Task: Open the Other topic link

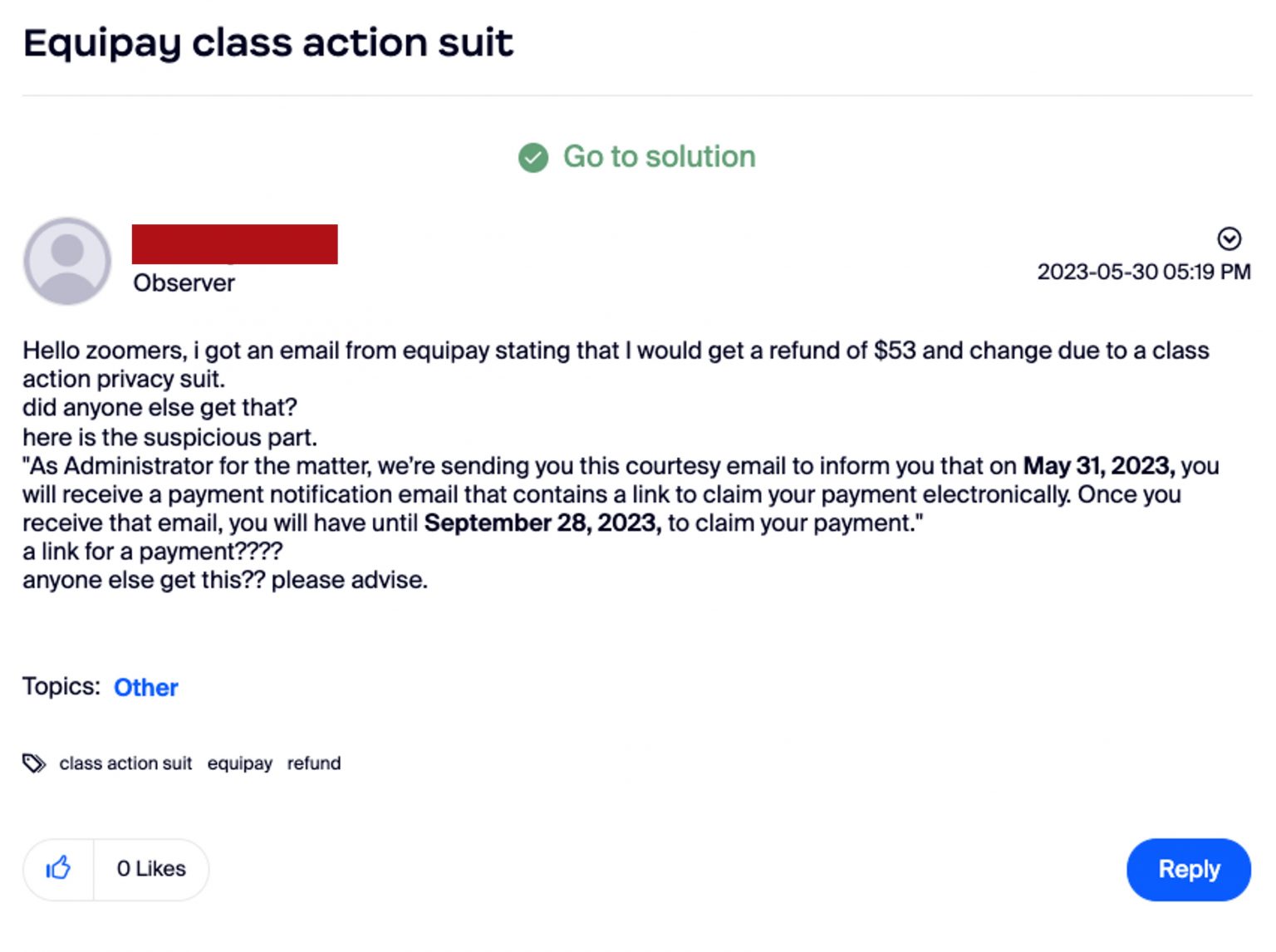Action: (x=145, y=688)
